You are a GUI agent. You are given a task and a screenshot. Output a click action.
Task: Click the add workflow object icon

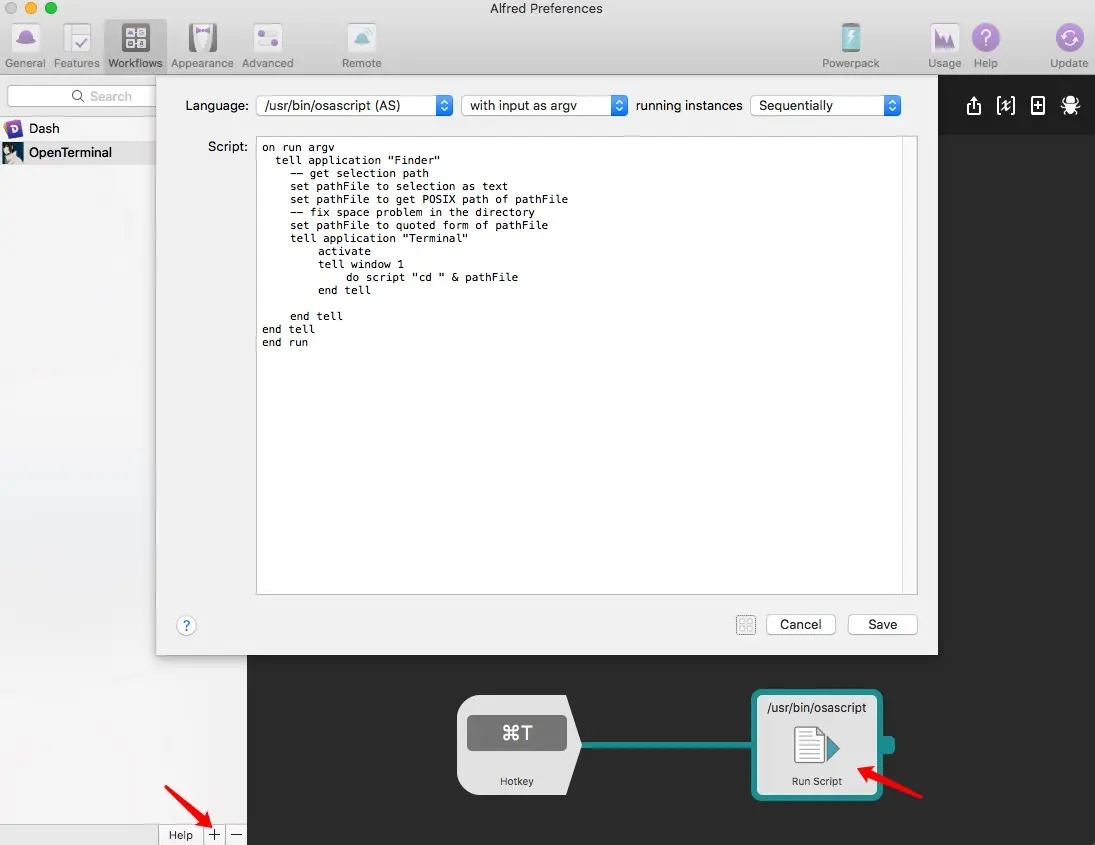tap(1038, 105)
